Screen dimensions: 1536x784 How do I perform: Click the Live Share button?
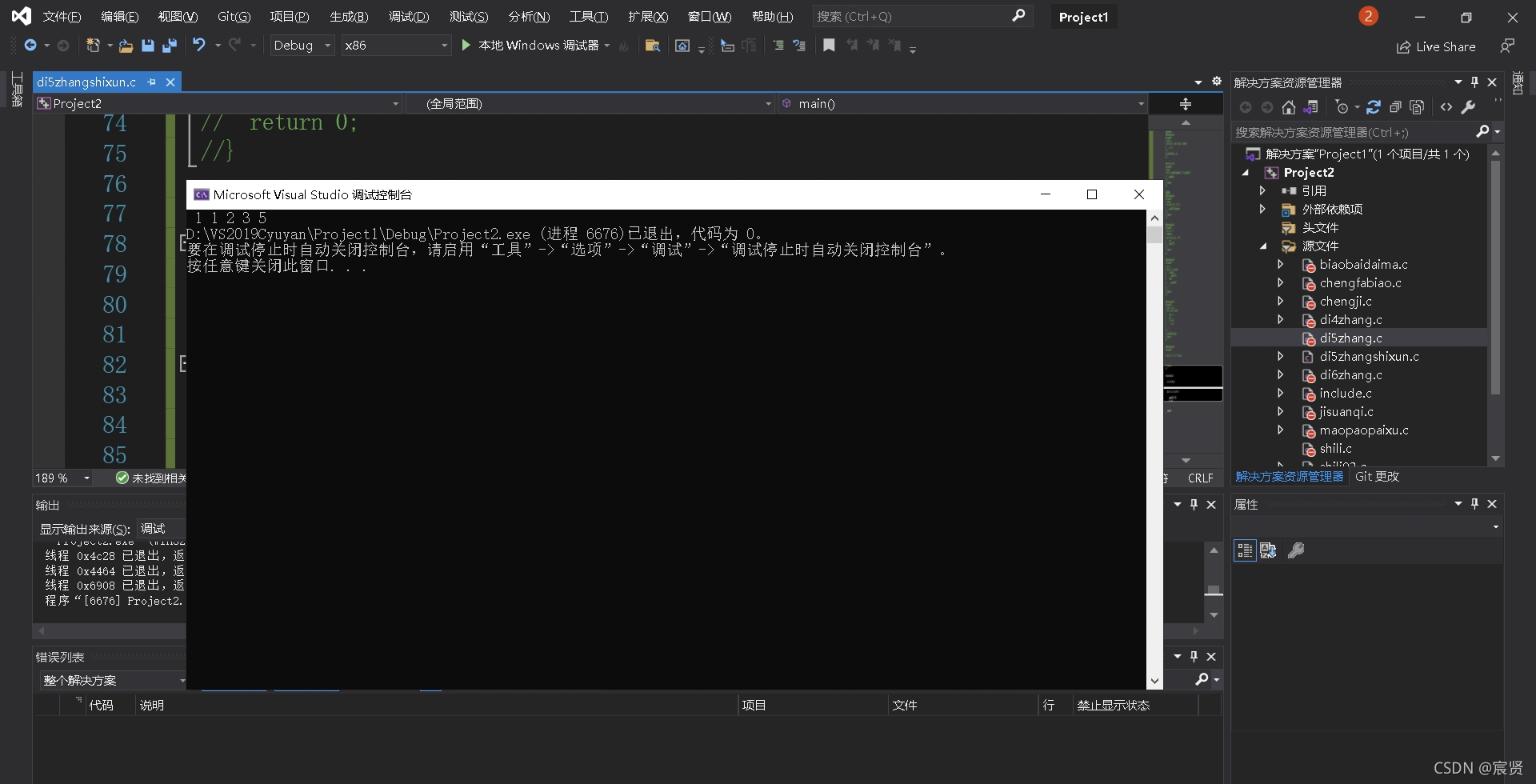tap(1436, 46)
